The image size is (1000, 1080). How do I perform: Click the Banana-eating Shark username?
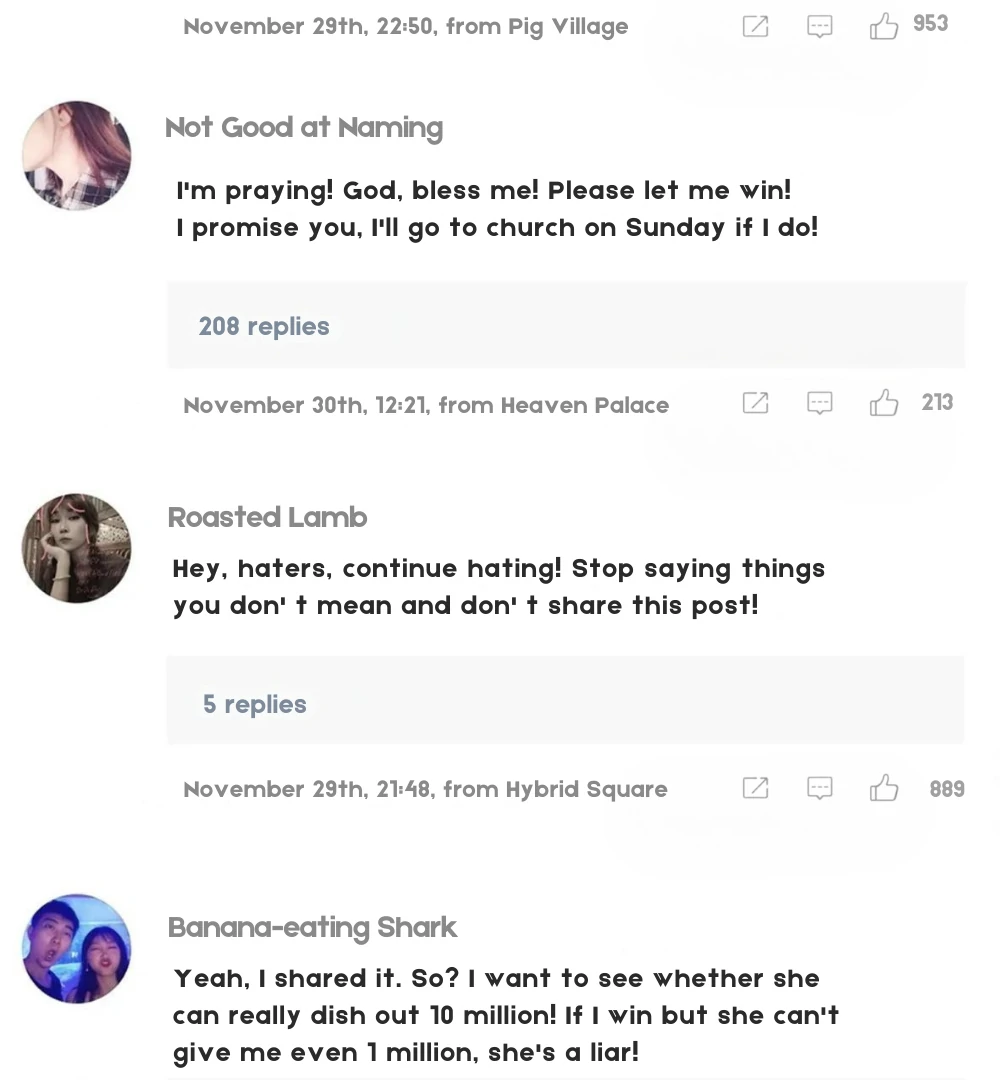pos(312,928)
